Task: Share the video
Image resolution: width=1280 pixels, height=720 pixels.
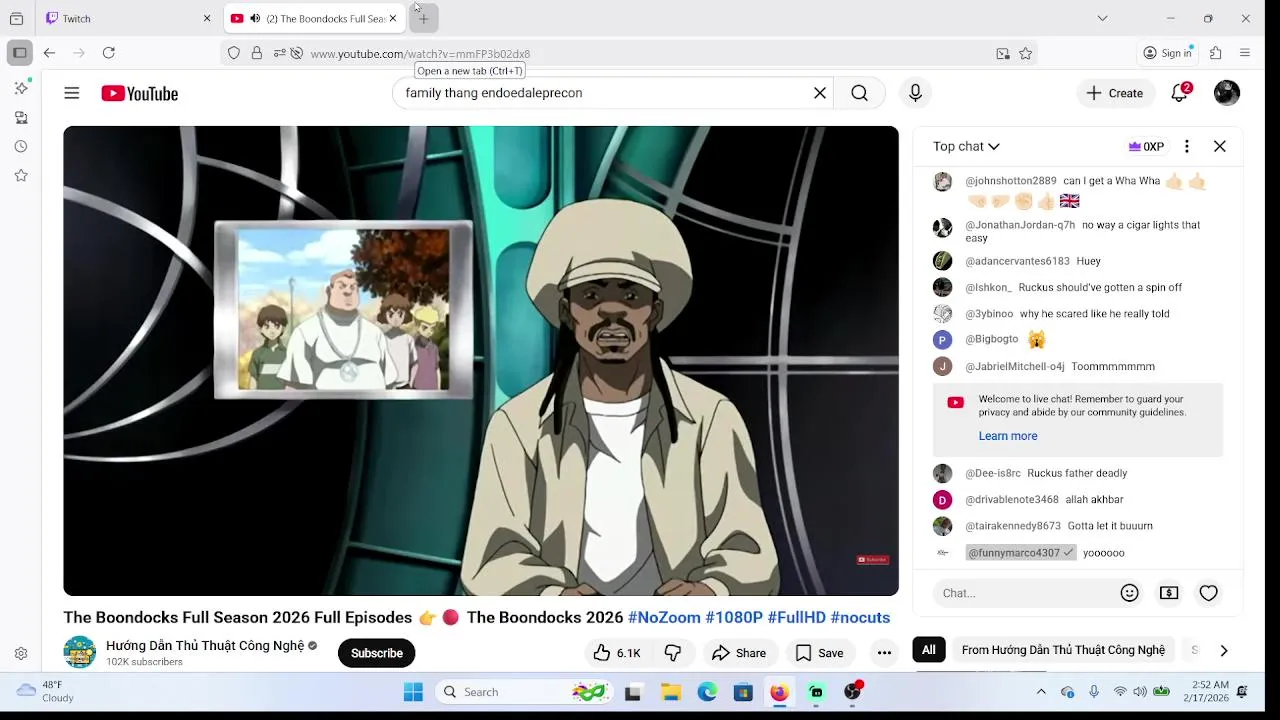Action: (x=739, y=653)
